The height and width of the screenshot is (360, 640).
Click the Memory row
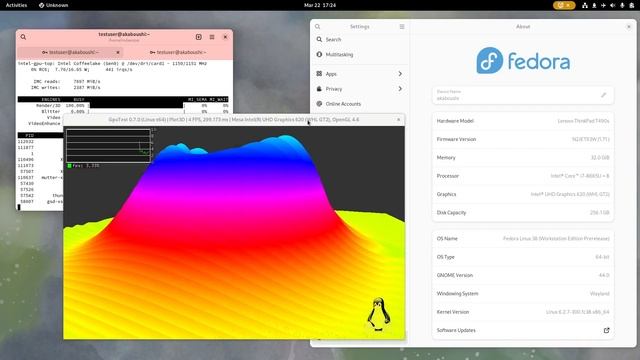(x=523, y=158)
